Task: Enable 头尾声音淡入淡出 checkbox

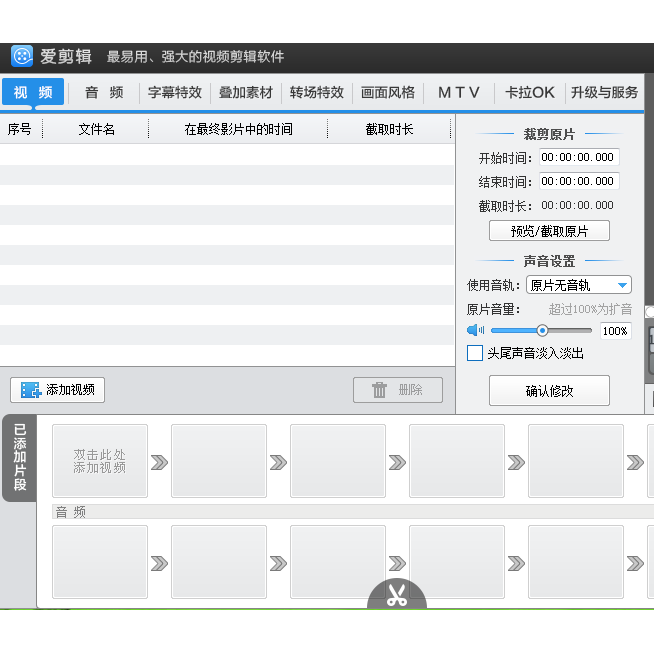Action: pos(475,353)
